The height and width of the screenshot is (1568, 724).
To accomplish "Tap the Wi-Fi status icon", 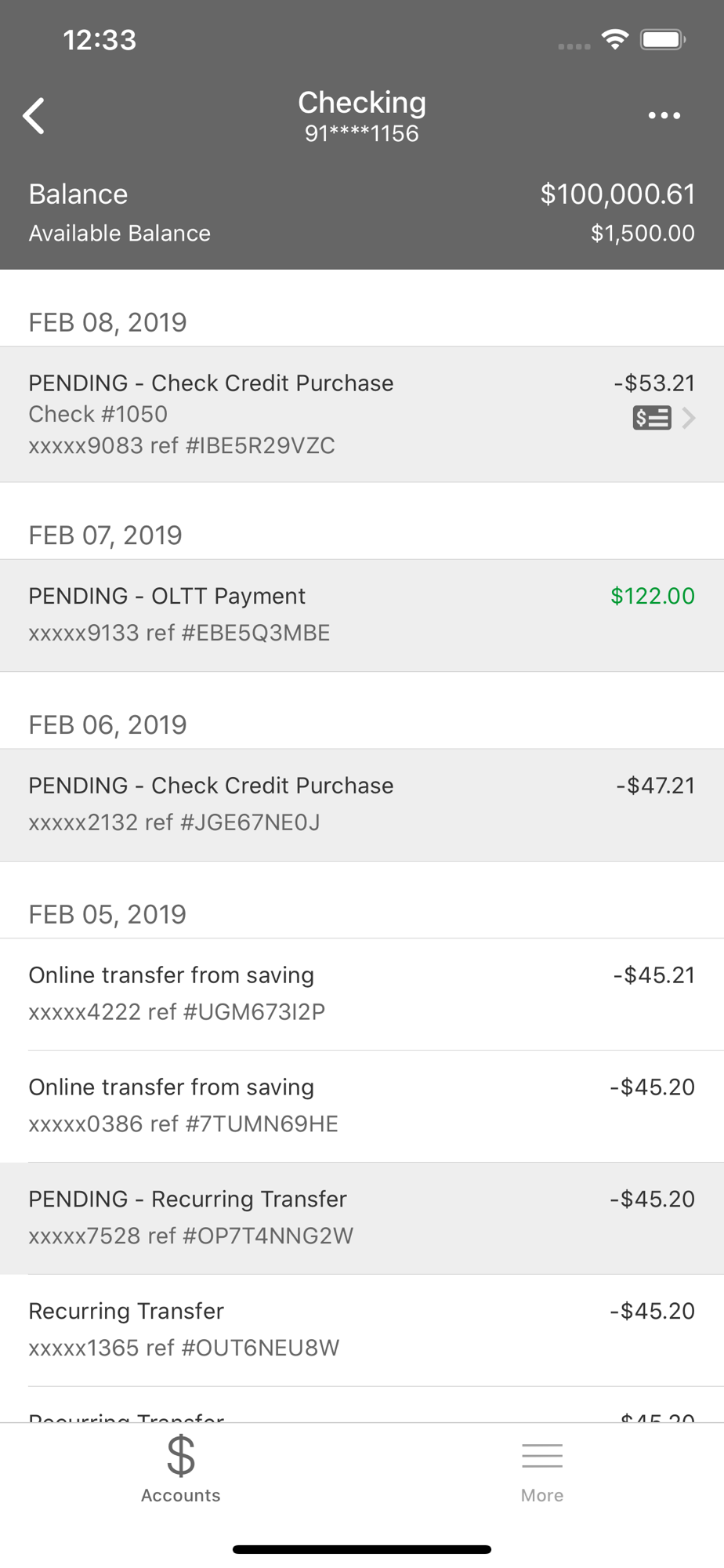I will (615, 39).
